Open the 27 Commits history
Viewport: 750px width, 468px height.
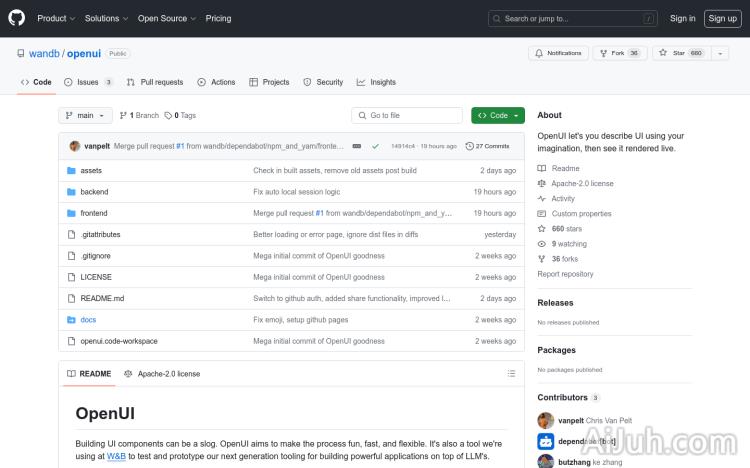click(487, 146)
